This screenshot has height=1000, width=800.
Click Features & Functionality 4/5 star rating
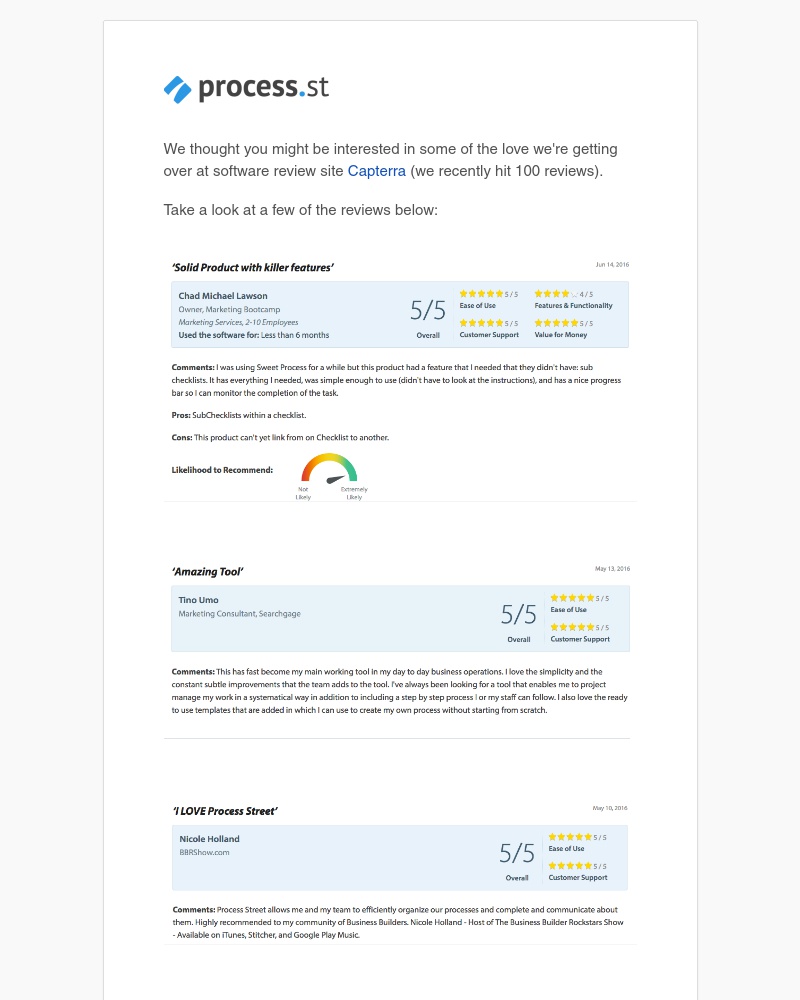pos(556,294)
